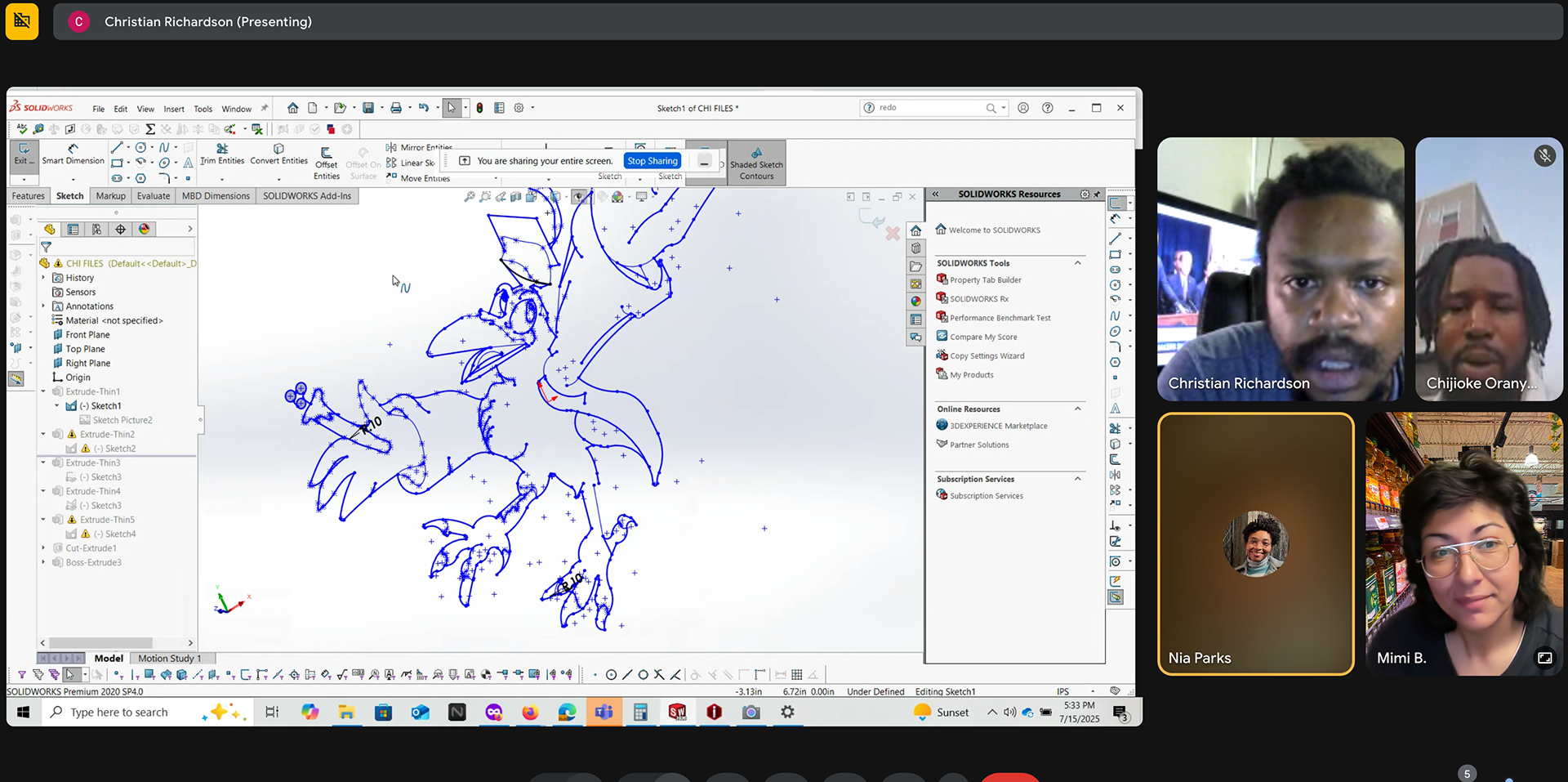
Task: Select the Ellipse tool in ribbon
Action: 164,163
